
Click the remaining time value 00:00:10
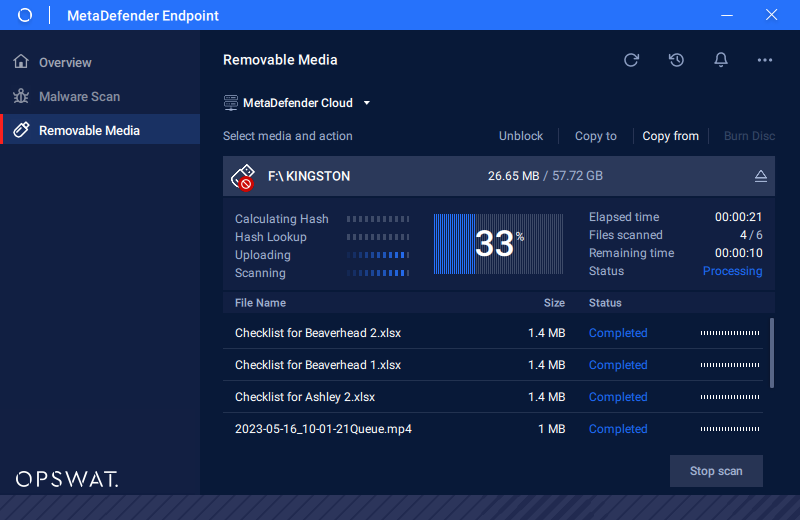(738, 253)
